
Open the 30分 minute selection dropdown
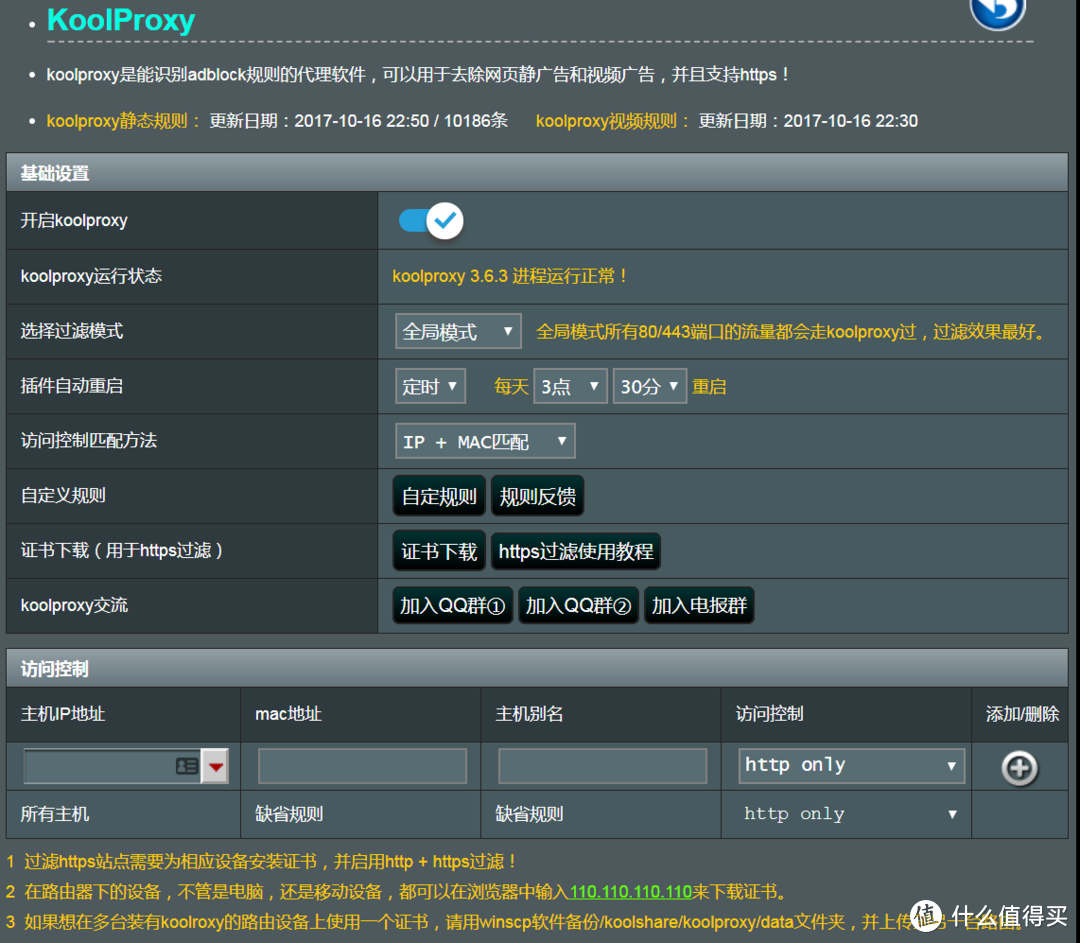pyautogui.click(x=649, y=386)
